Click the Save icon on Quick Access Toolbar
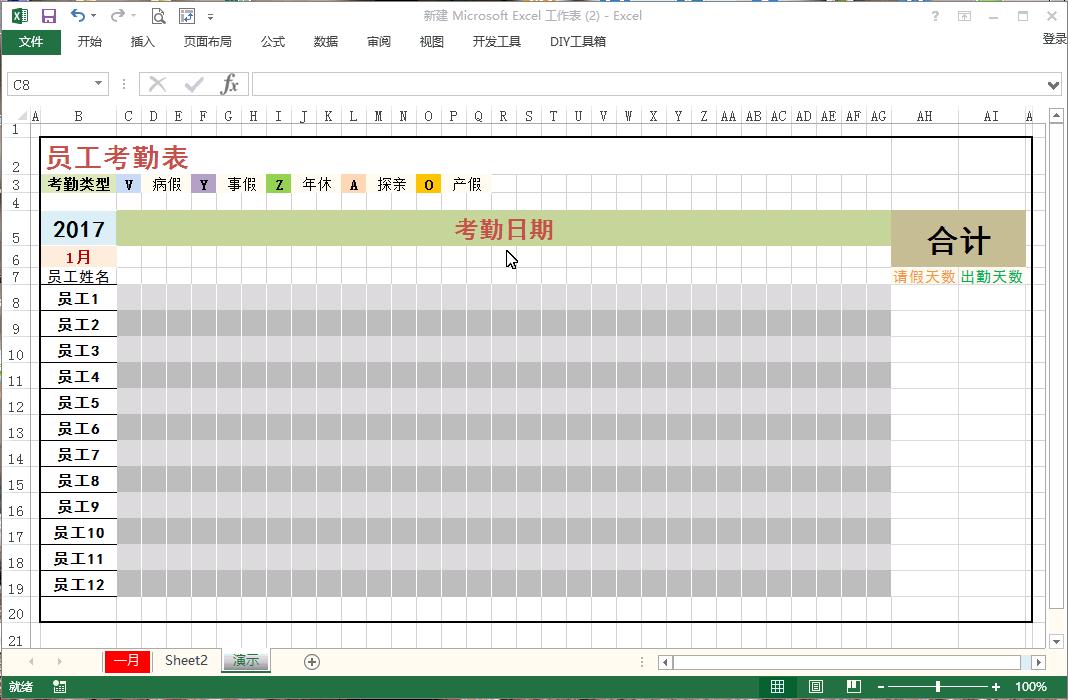 point(47,15)
